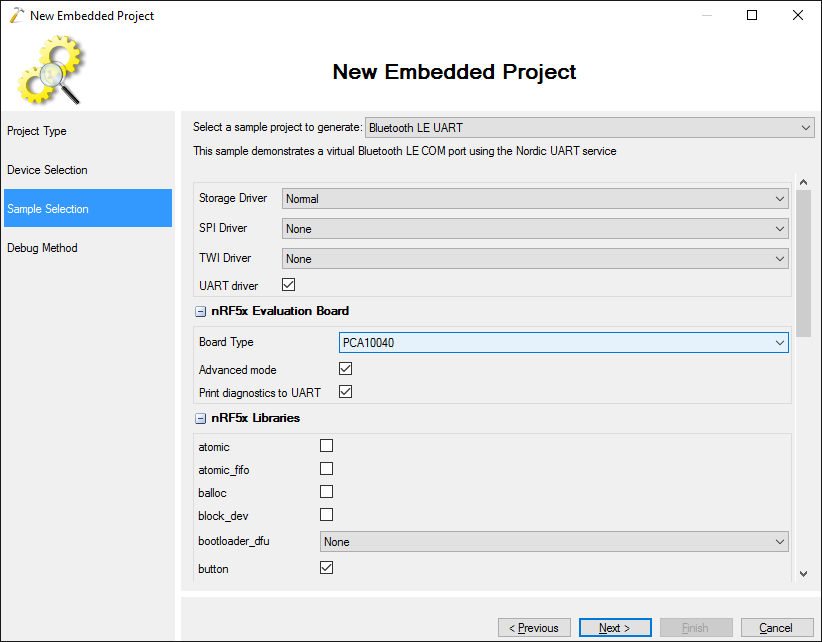Image resolution: width=822 pixels, height=642 pixels.
Task: Disable the UART driver checkbox
Action: [288, 285]
